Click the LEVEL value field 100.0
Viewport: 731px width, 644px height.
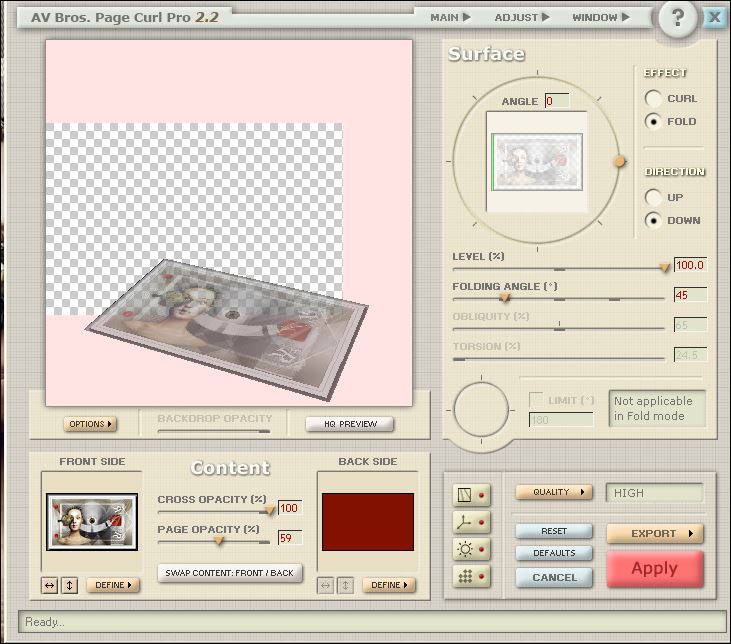690,265
